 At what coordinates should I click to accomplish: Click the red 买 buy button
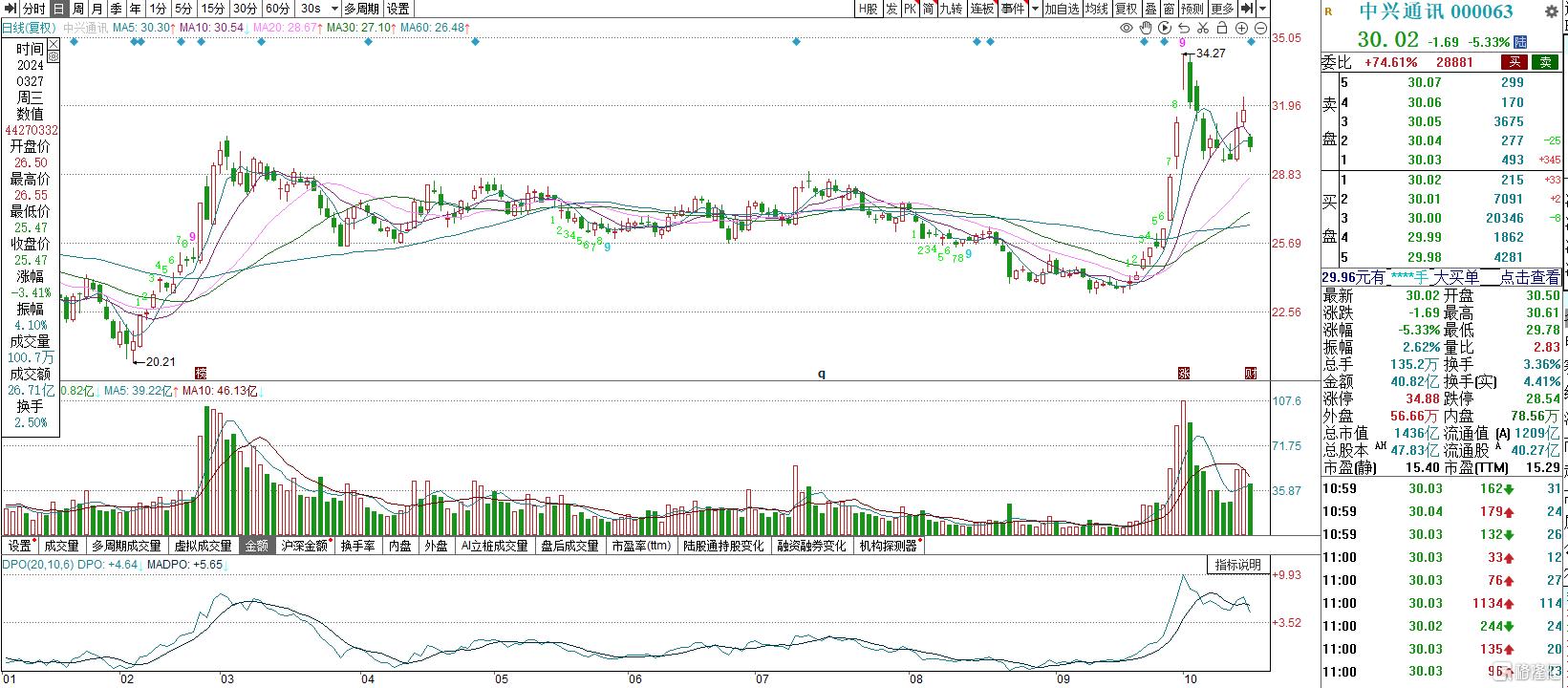coord(1513,62)
